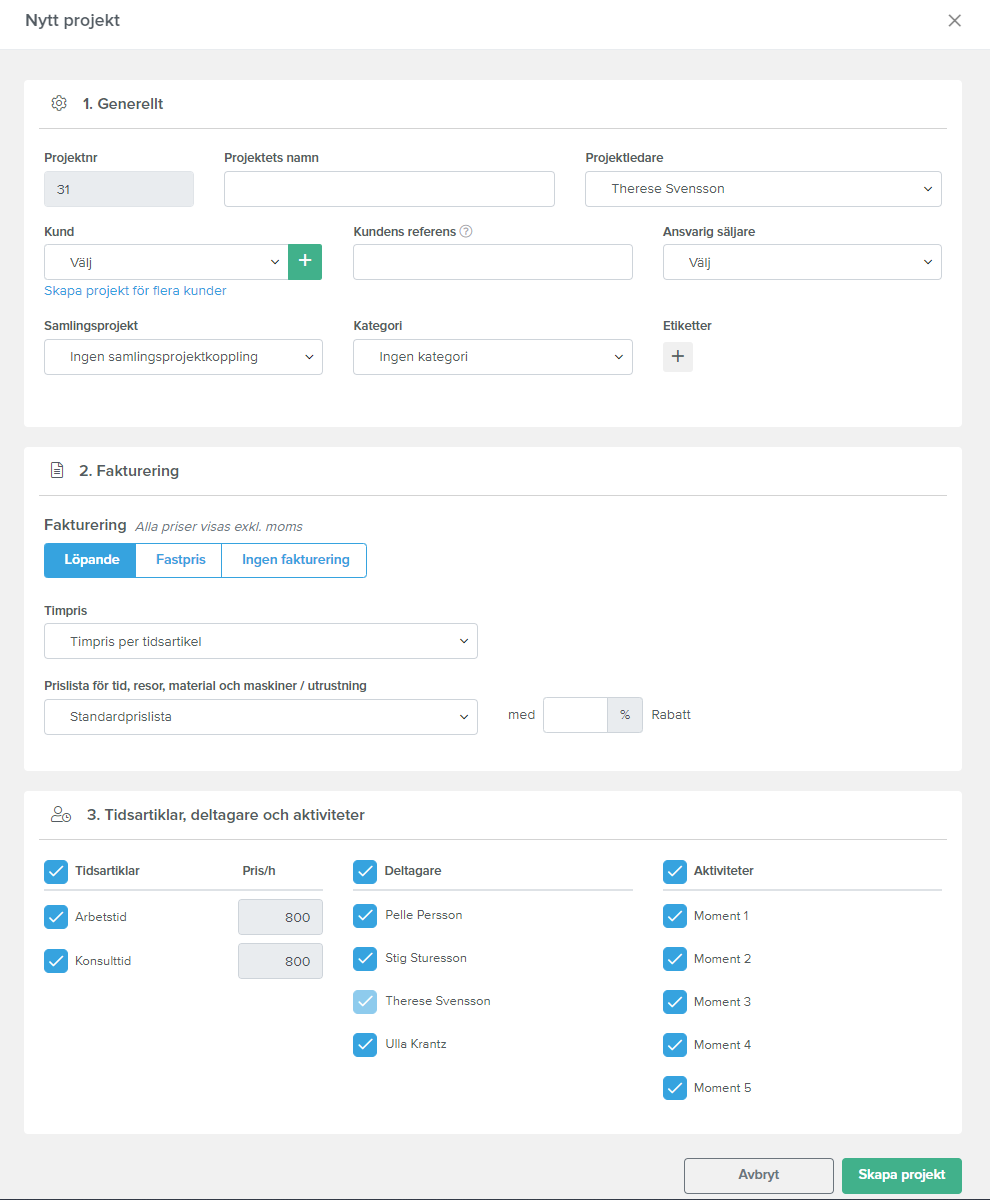Expand the Kategori dropdown
The image size is (990, 1200).
coord(493,357)
